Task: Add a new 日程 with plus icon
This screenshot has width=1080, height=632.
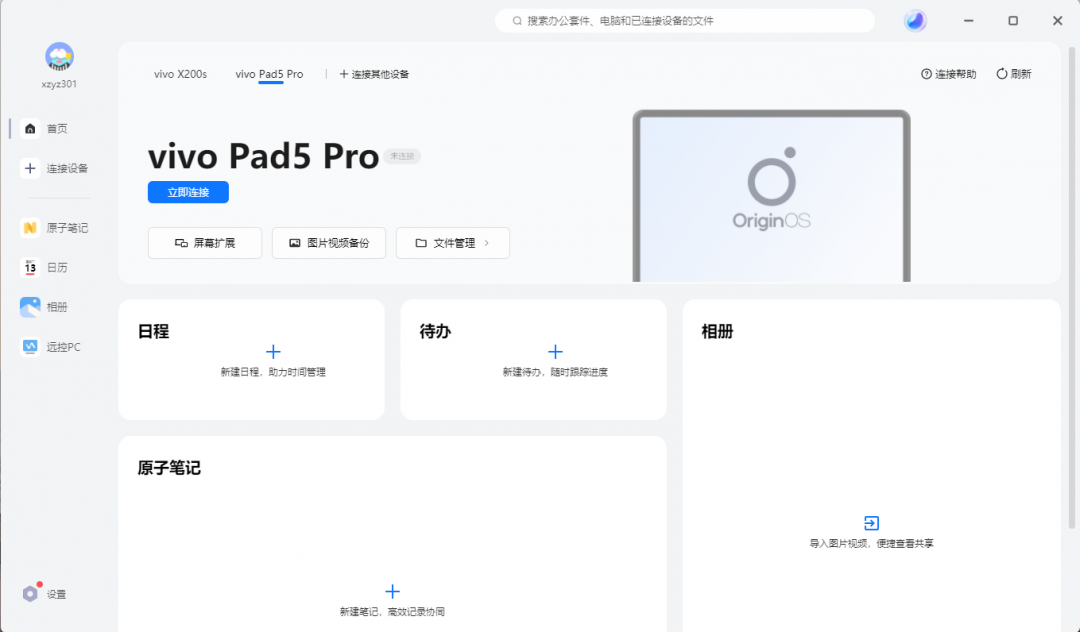Action: tap(273, 352)
